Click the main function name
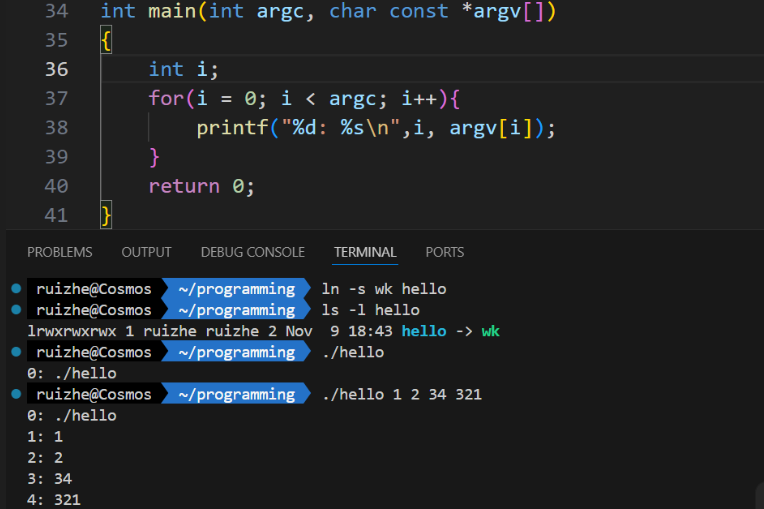Image resolution: width=764 pixels, height=509 pixels. click(x=172, y=12)
